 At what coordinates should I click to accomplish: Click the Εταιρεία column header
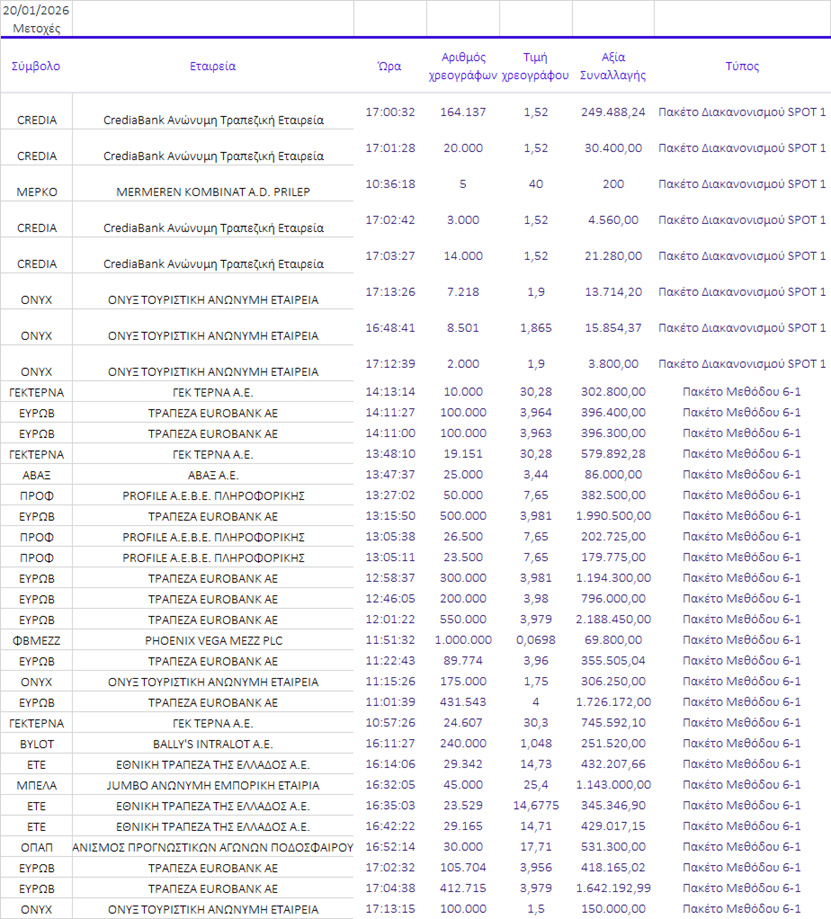pyautogui.click(x=213, y=66)
